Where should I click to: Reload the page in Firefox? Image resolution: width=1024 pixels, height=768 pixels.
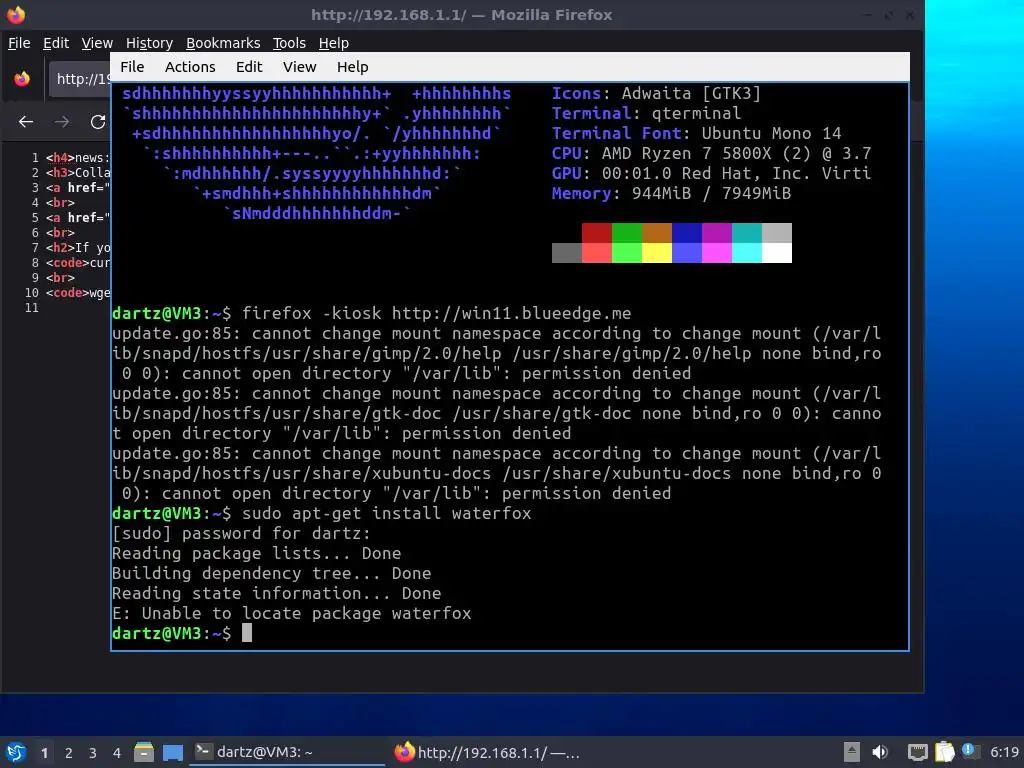click(98, 122)
